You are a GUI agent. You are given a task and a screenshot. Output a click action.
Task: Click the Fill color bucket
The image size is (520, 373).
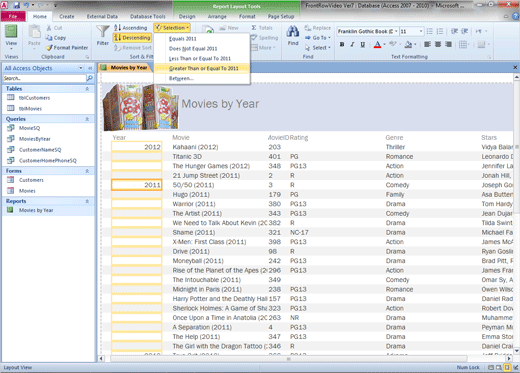[408, 44]
